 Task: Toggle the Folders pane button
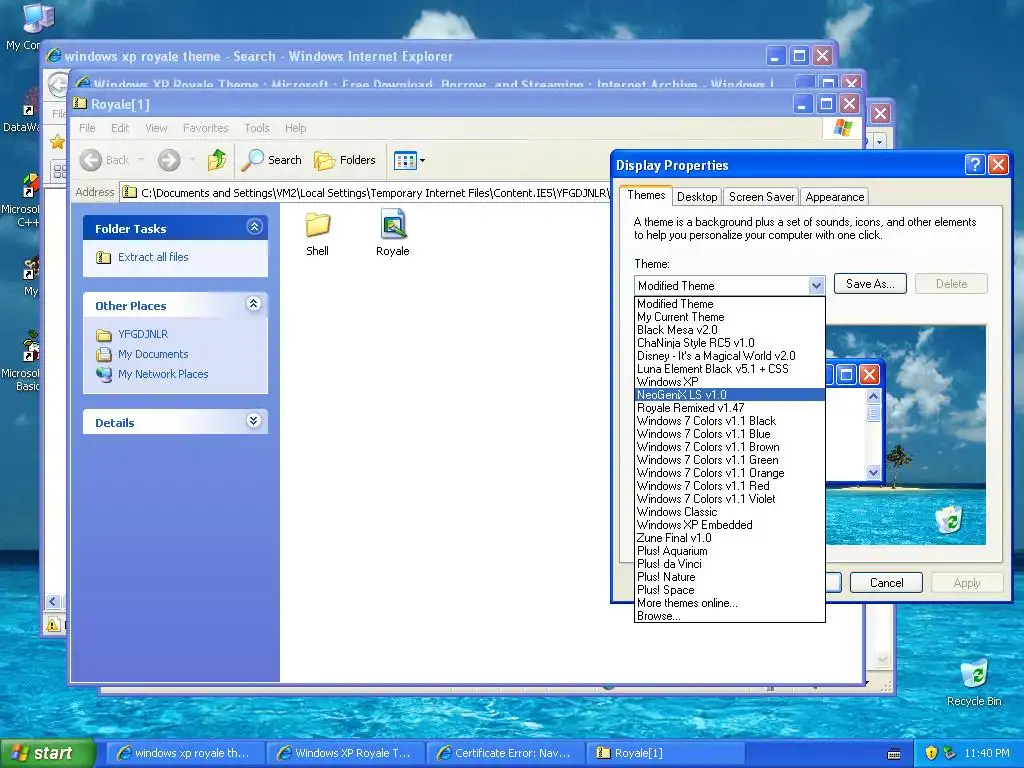pyautogui.click(x=345, y=160)
